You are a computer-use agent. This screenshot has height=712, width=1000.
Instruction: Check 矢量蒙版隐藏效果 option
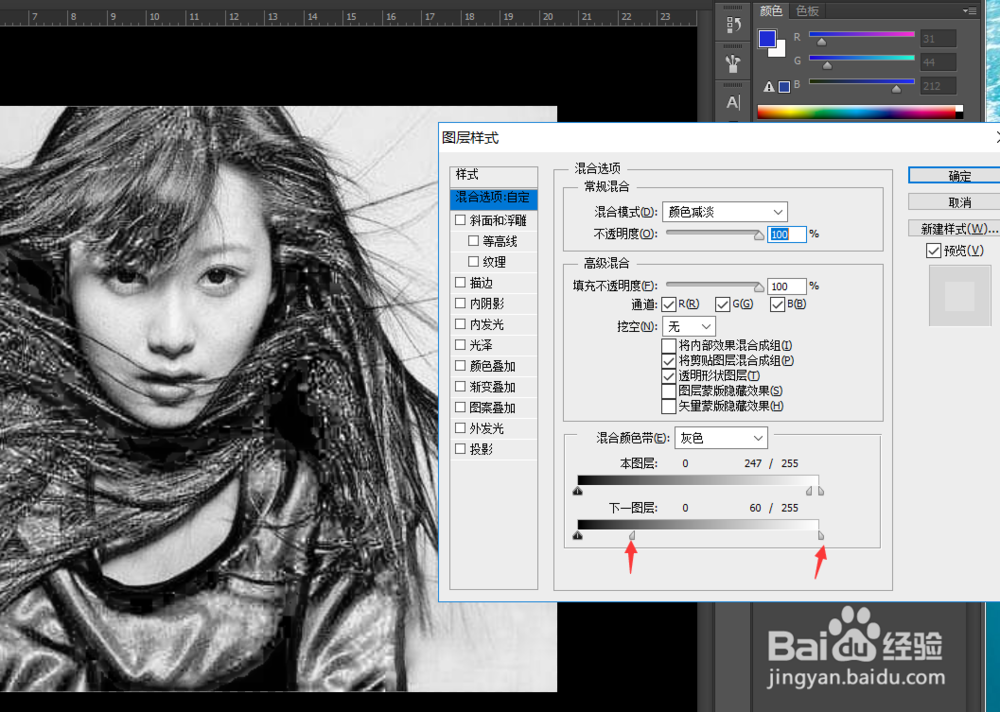pyautogui.click(x=669, y=406)
